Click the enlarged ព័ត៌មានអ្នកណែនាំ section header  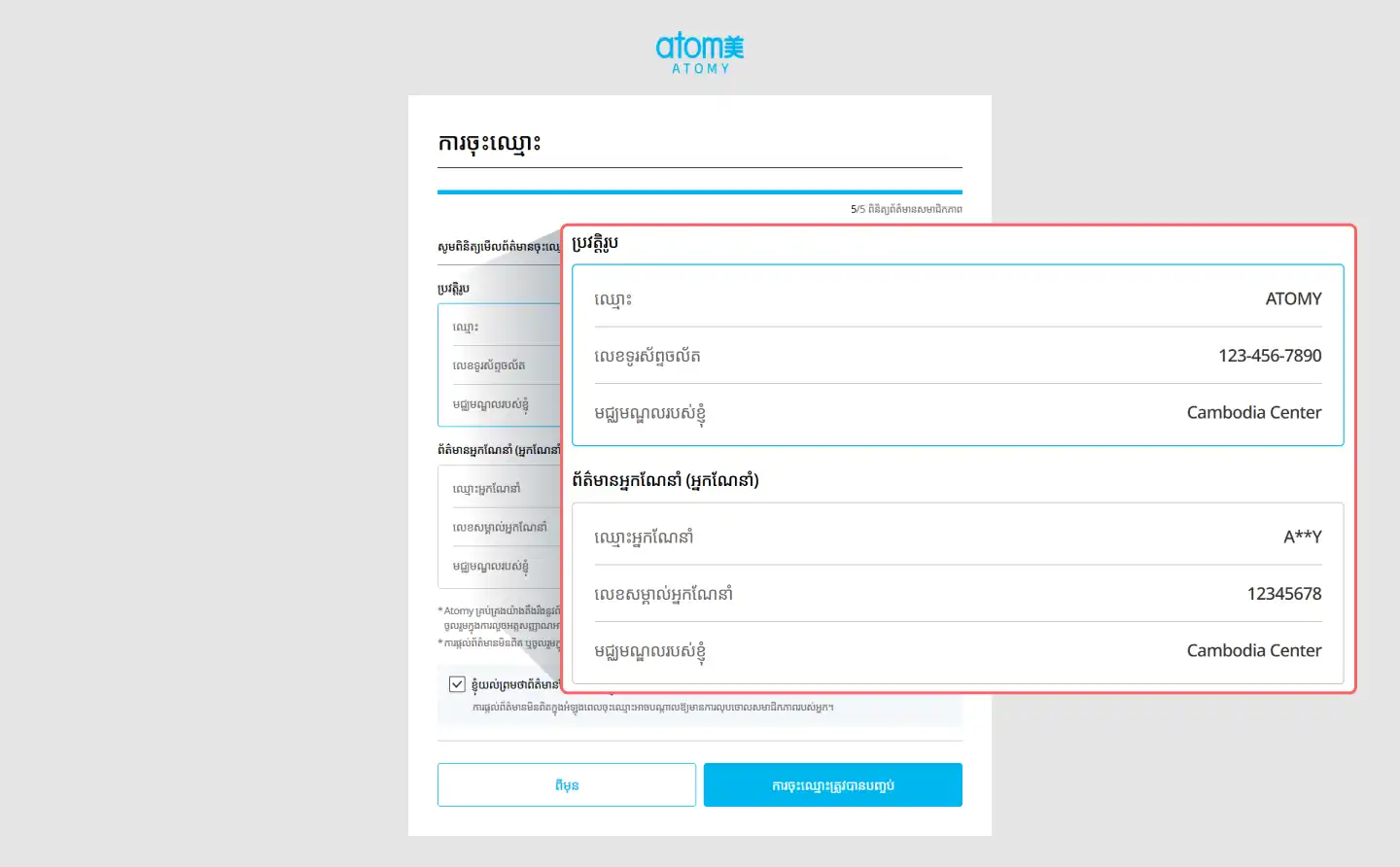tap(665, 480)
